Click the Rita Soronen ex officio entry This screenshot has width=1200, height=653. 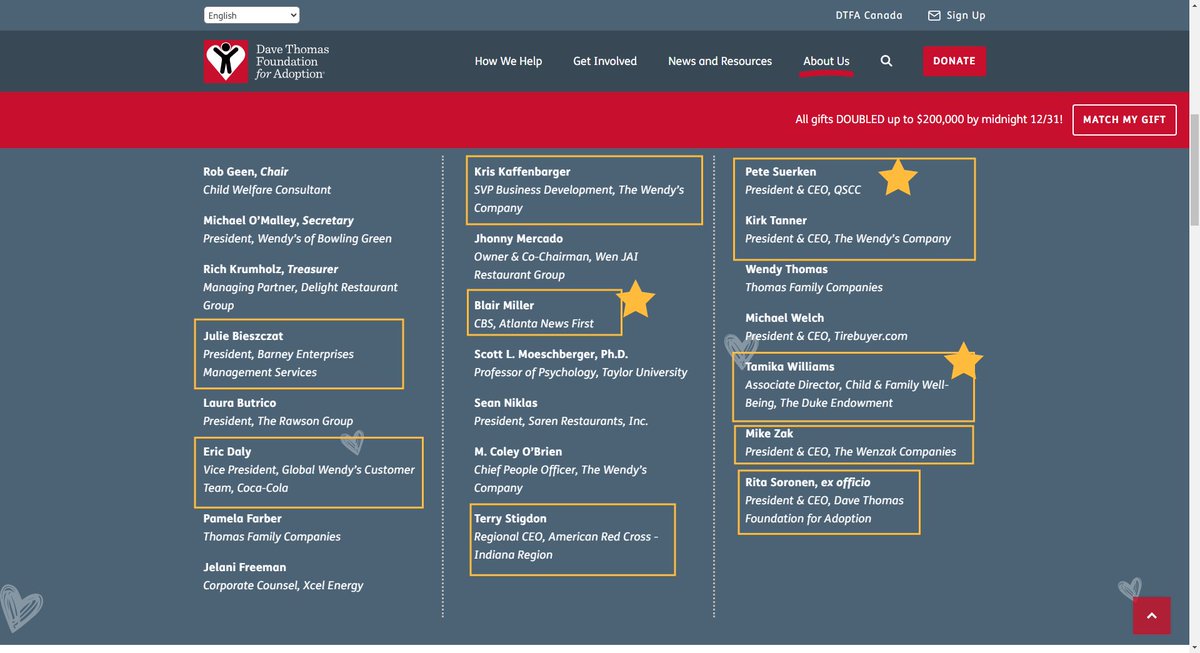[x=828, y=501]
